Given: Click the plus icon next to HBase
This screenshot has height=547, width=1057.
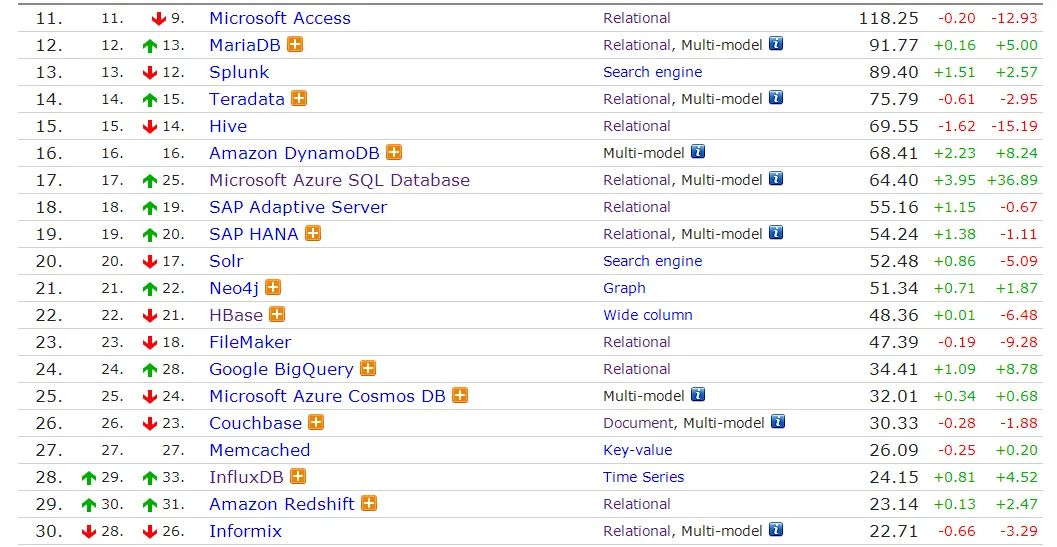Looking at the screenshot, I should point(276,314).
